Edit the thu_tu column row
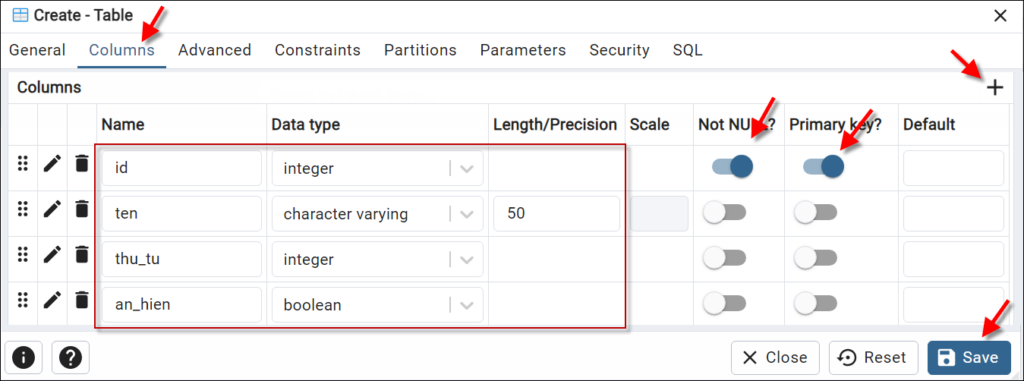1024x381 pixels. click(x=52, y=254)
